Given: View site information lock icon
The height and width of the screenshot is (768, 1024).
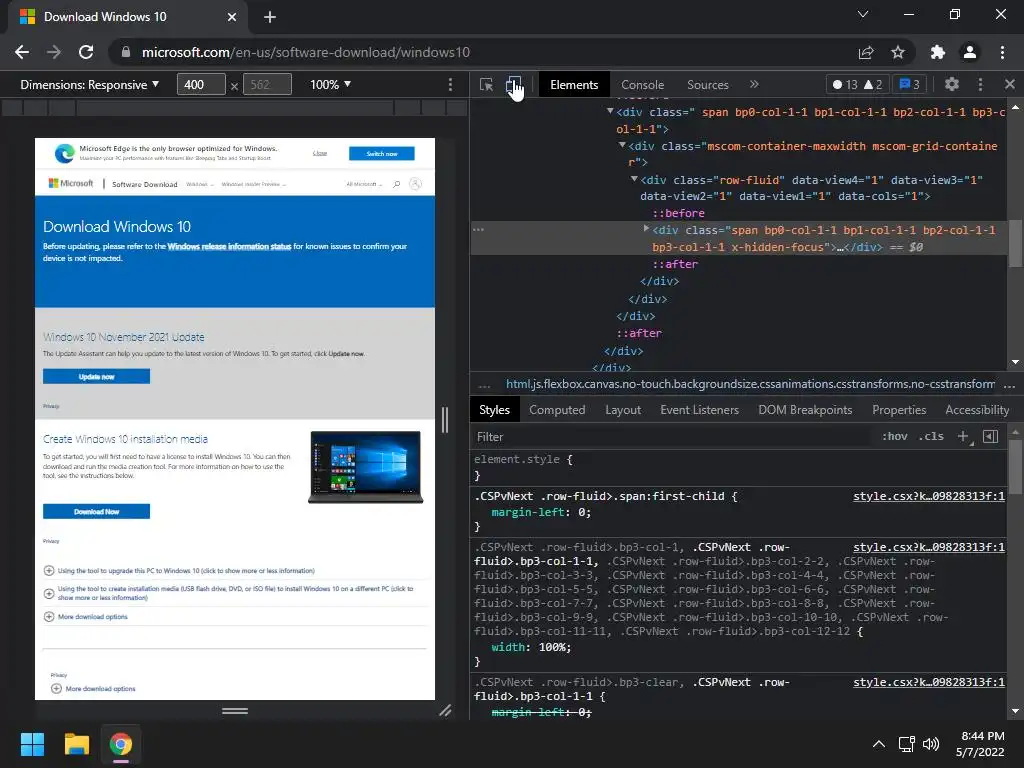Looking at the screenshot, I should coord(126,52).
